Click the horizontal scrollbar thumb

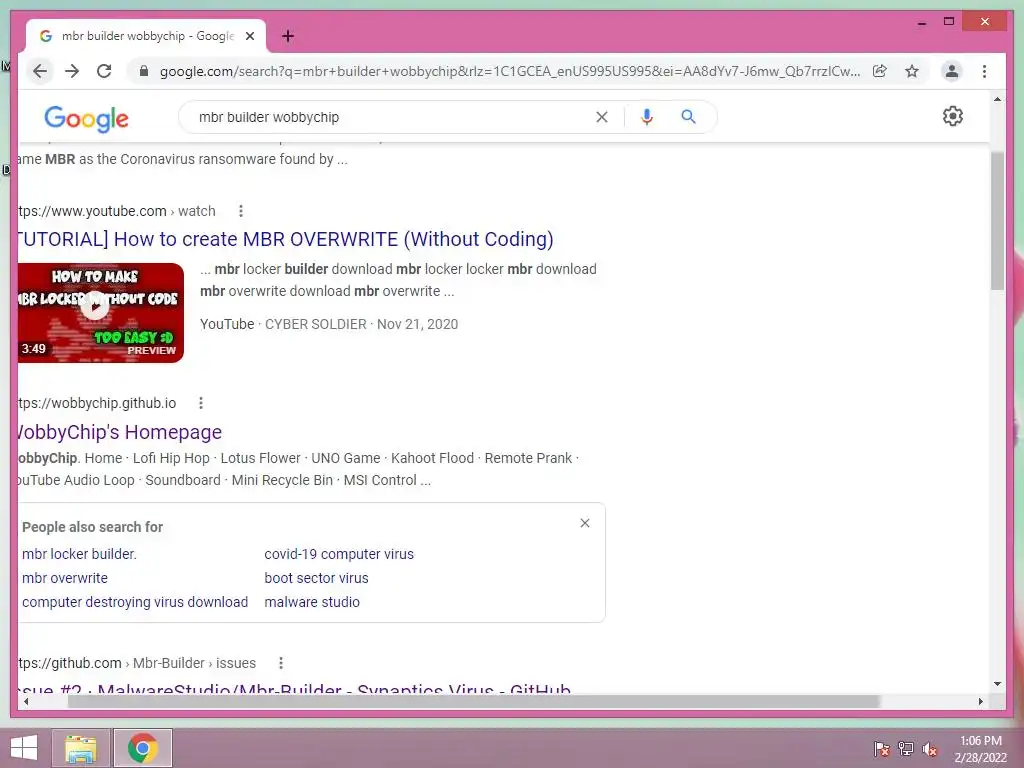(x=474, y=701)
